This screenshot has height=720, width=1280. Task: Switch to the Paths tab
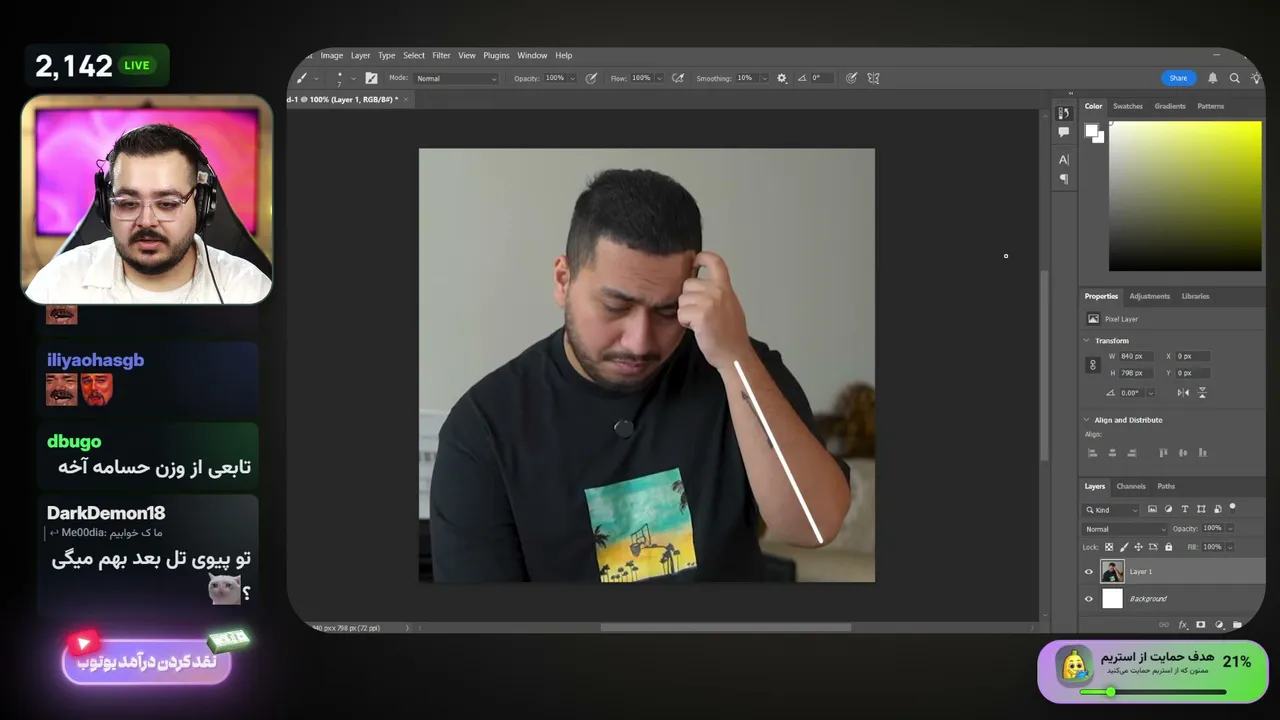[x=1166, y=486]
